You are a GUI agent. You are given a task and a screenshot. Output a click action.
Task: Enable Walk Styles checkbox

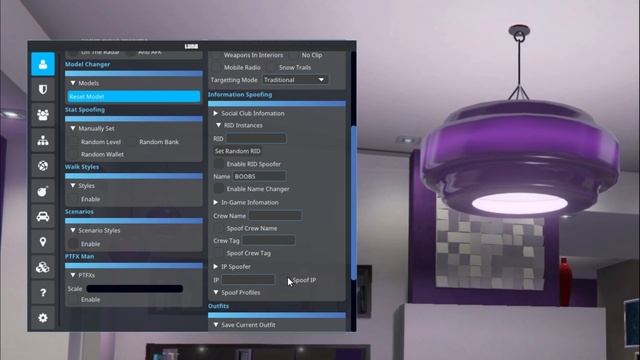74,199
